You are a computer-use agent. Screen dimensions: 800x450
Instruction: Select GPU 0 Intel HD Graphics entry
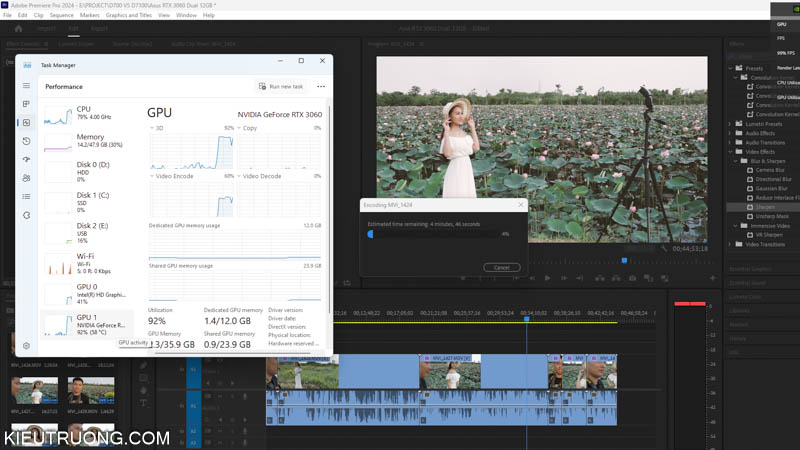point(87,294)
